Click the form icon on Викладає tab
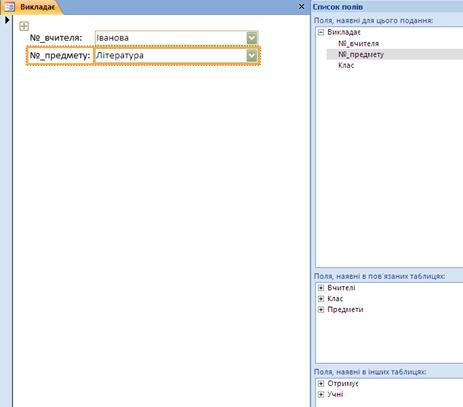 point(9,7)
